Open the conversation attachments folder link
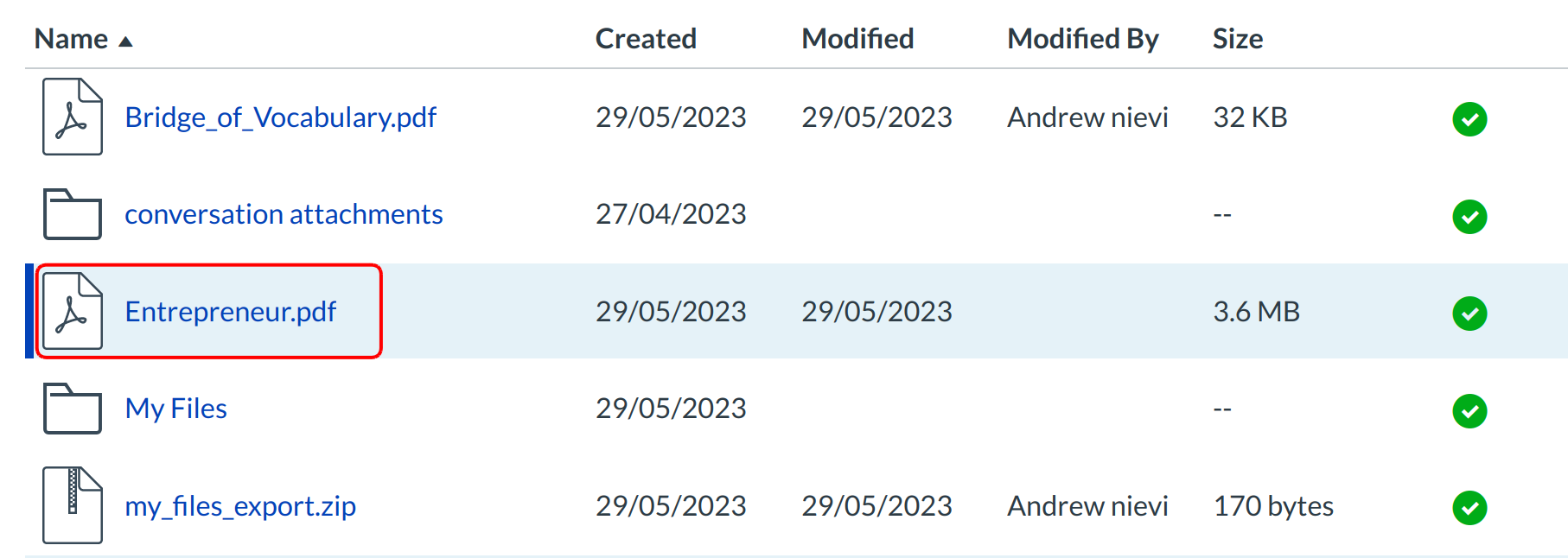 point(284,214)
